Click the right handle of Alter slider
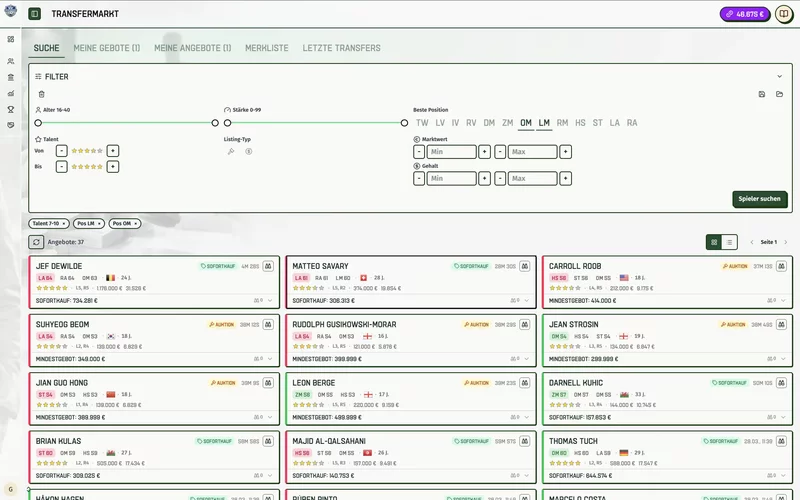Screen dimensions: 800x500 point(215,123)
